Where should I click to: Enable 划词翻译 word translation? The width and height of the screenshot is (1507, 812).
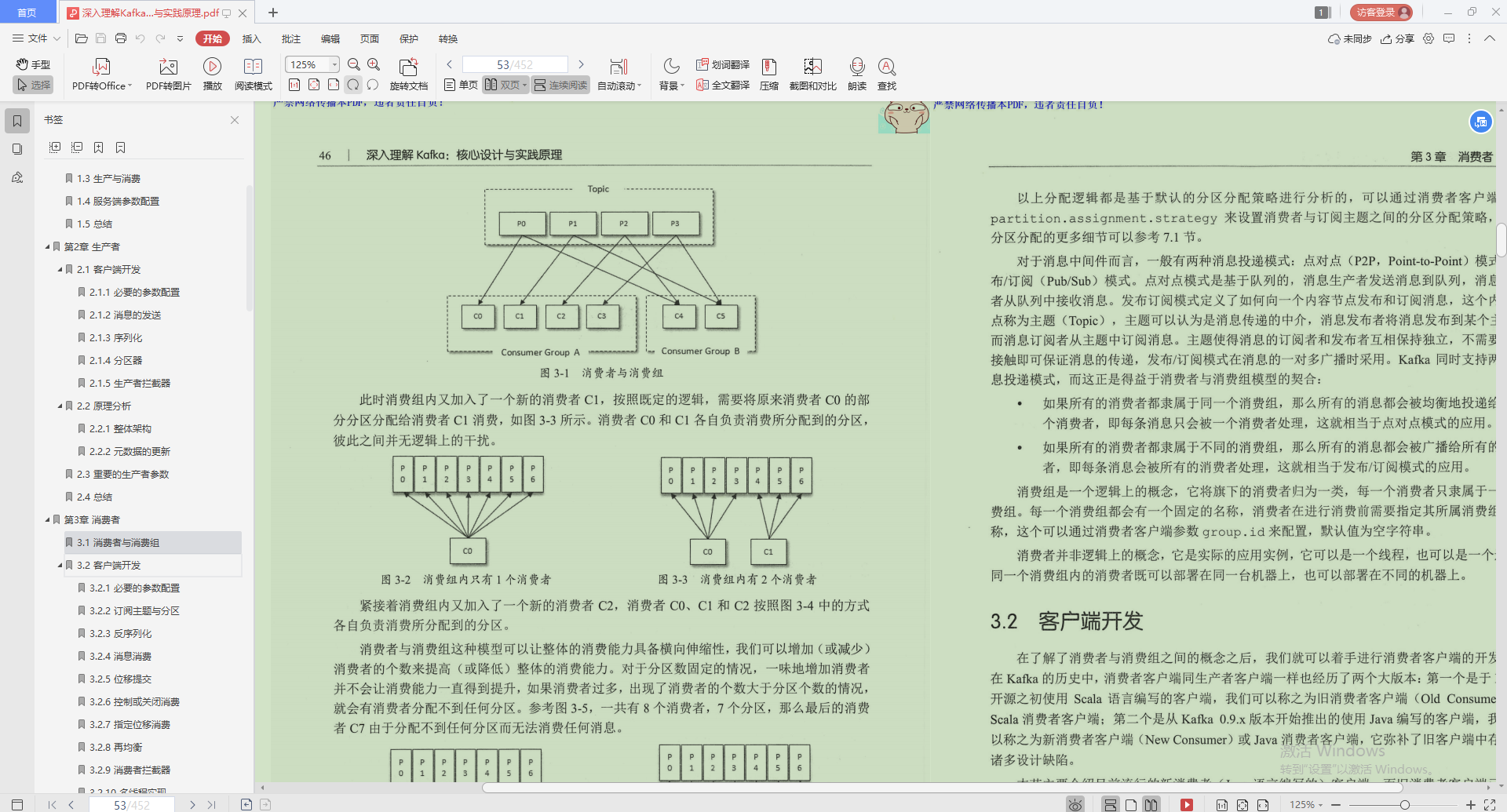click(x=722, y=65)
